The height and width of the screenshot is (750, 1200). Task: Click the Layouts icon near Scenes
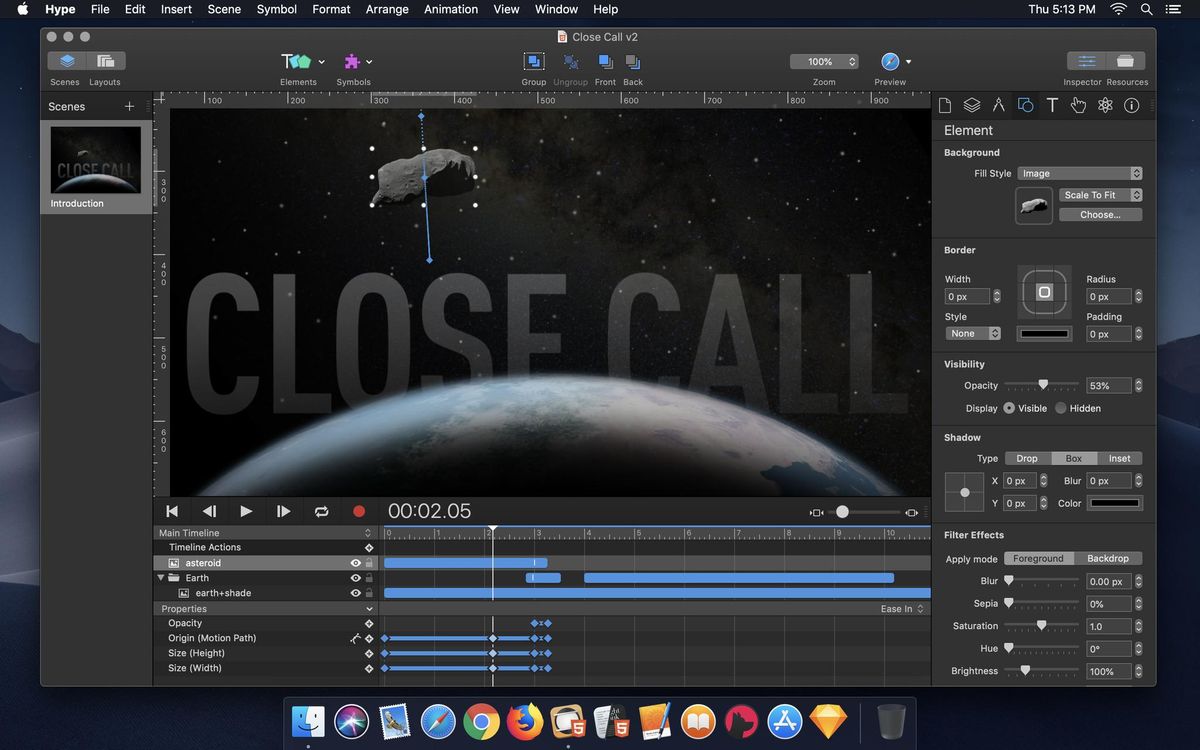coord(104,62)
